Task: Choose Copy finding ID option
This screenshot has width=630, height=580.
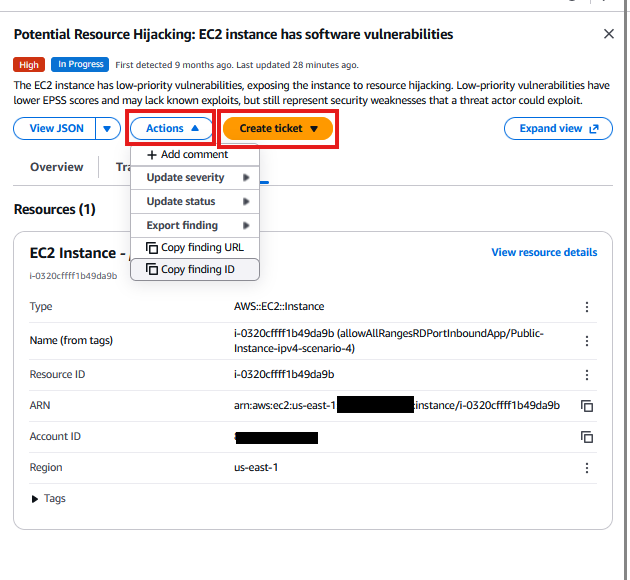Action: pyautogui.click(x=194, y=270)
